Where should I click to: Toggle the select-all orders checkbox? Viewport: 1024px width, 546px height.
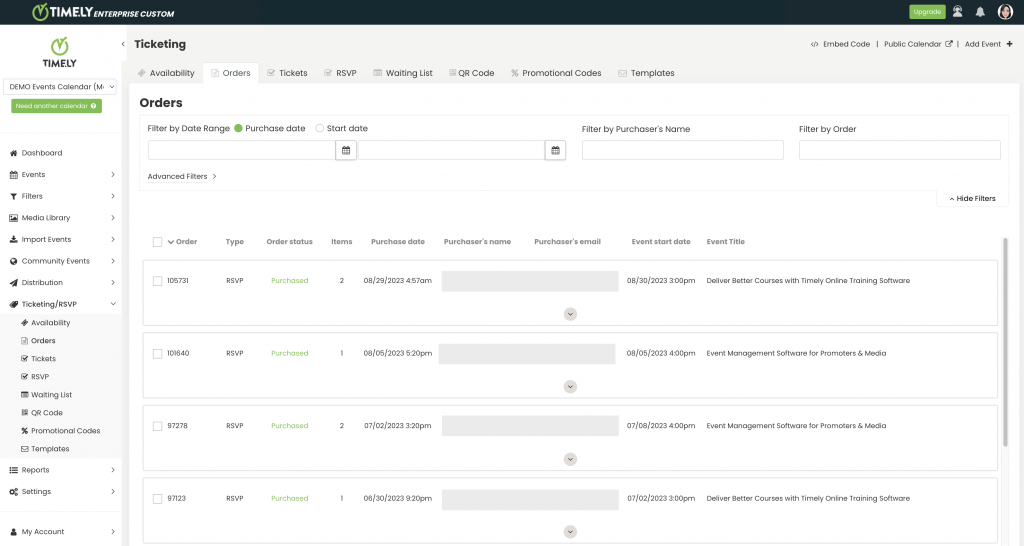(x=157, y=242)
